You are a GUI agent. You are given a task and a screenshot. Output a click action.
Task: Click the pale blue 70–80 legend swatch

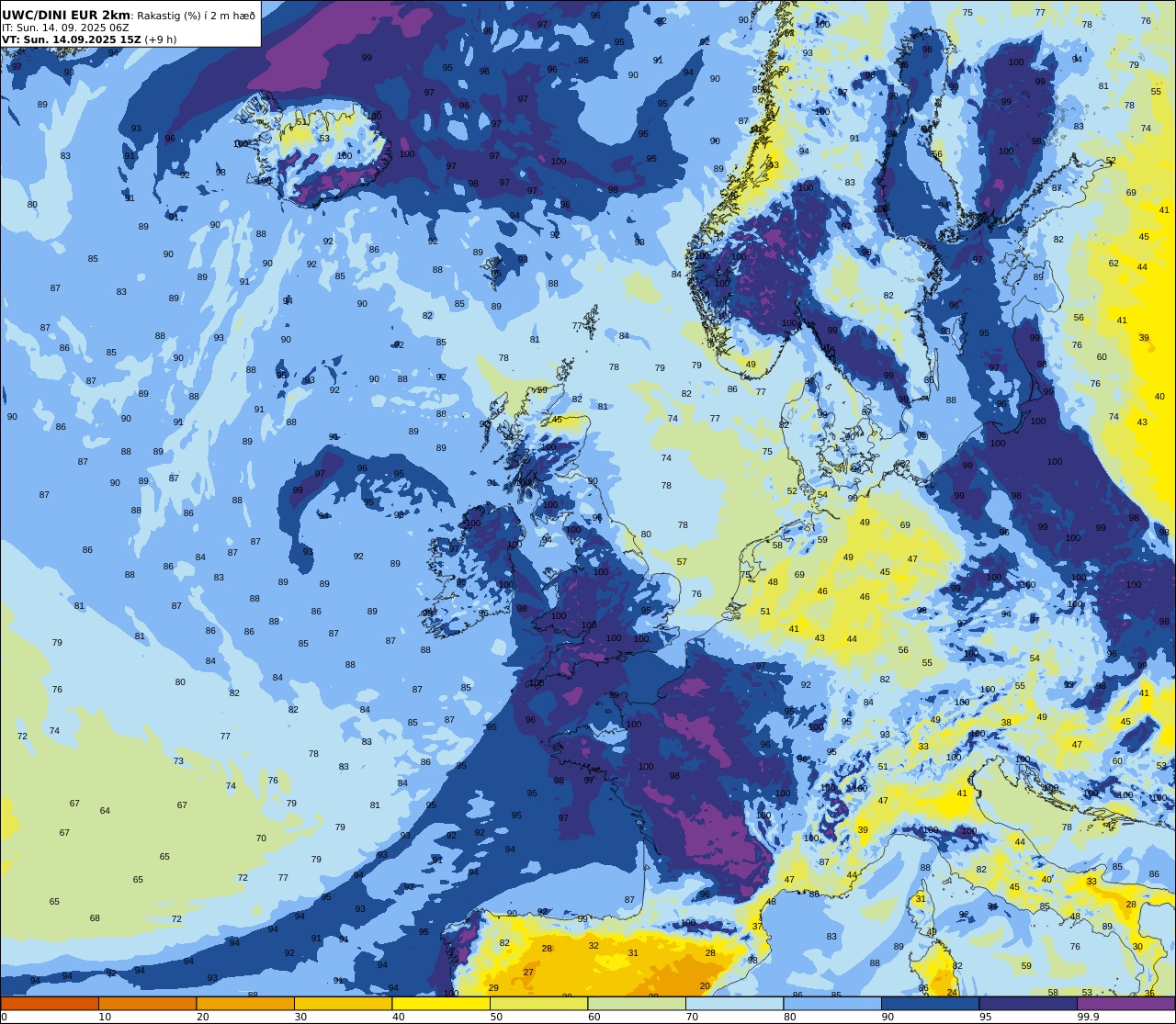(x=734, y=1003)
